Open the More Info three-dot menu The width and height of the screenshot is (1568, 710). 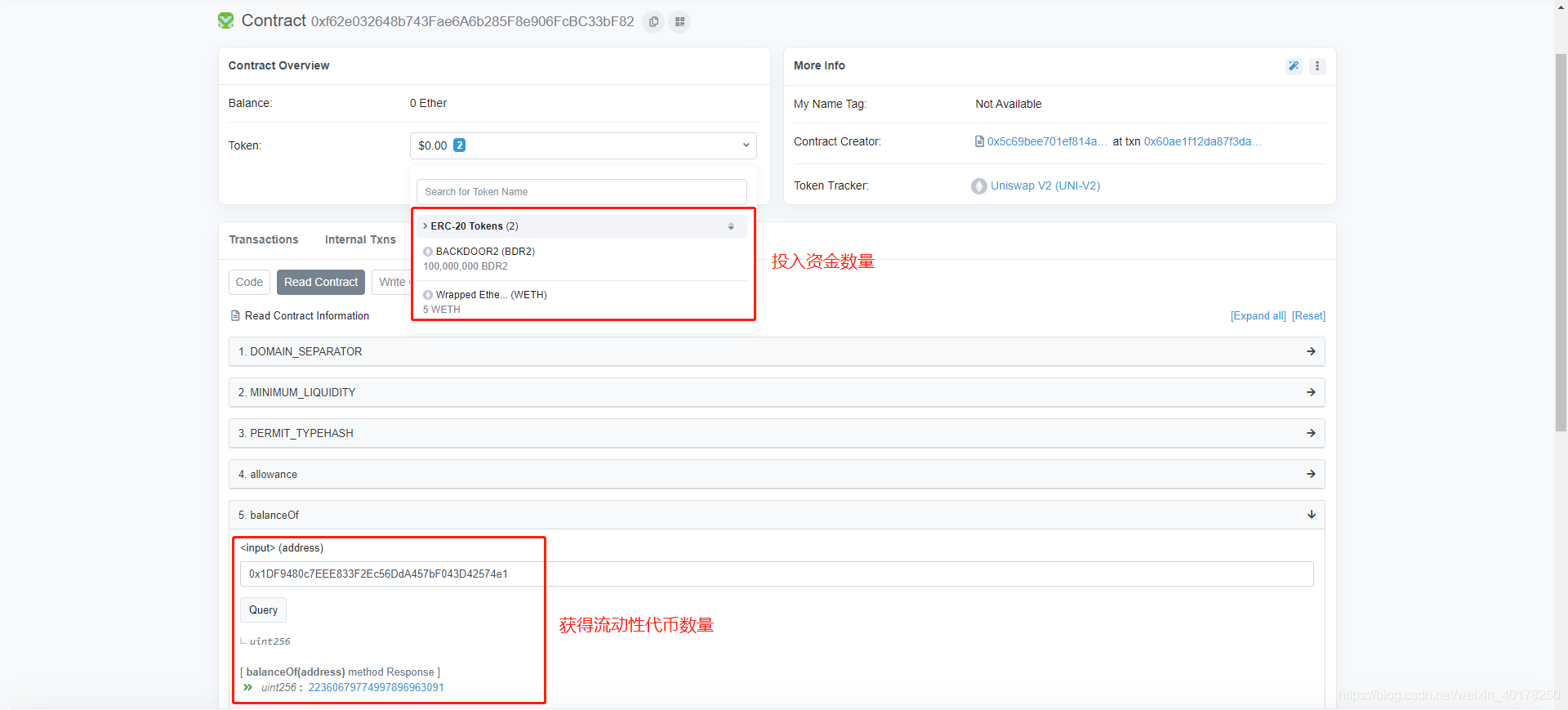point(1317,66)
